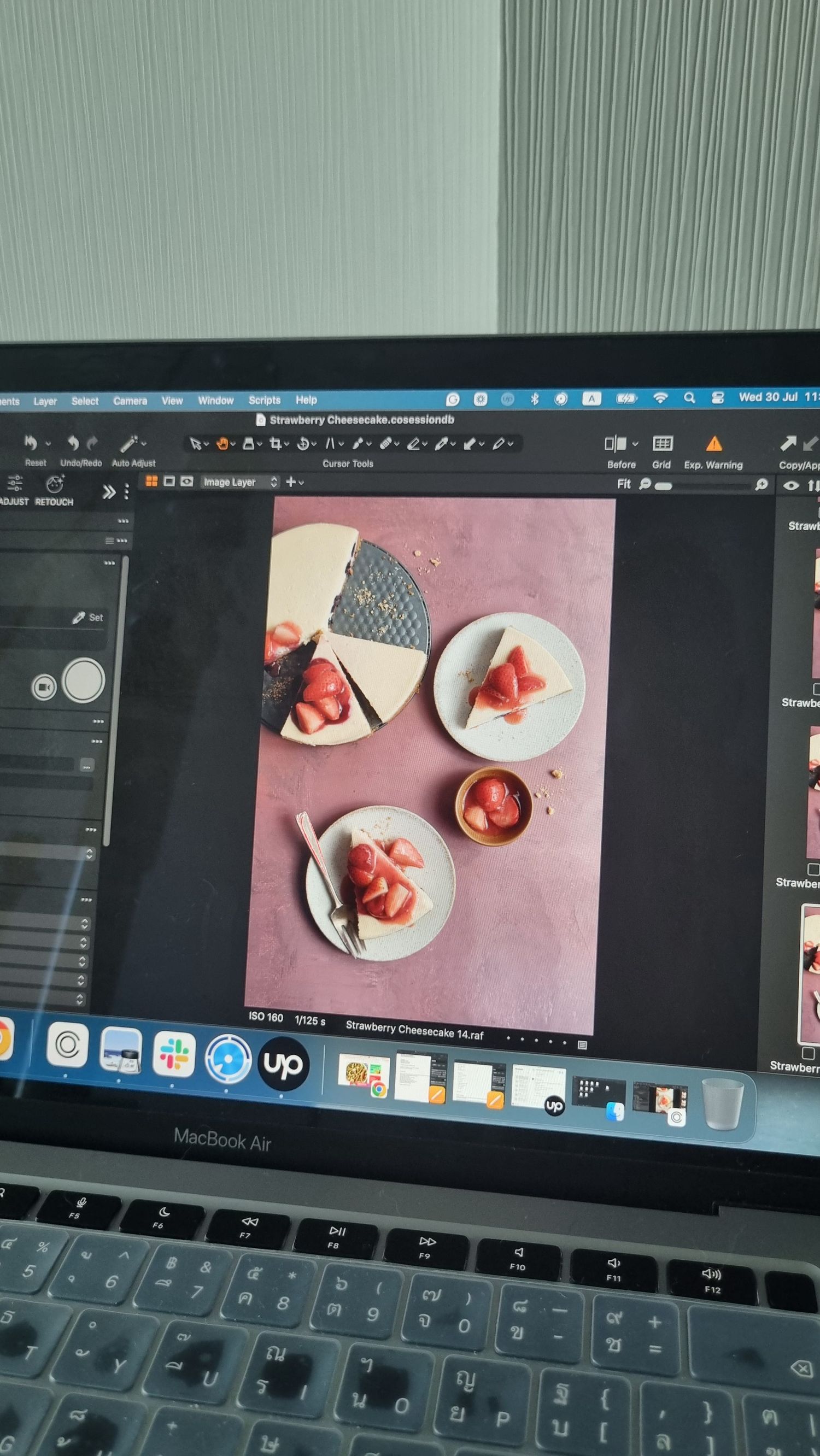
Task: Select the Keystone cursor tool
Action: [x=331, y=444]
